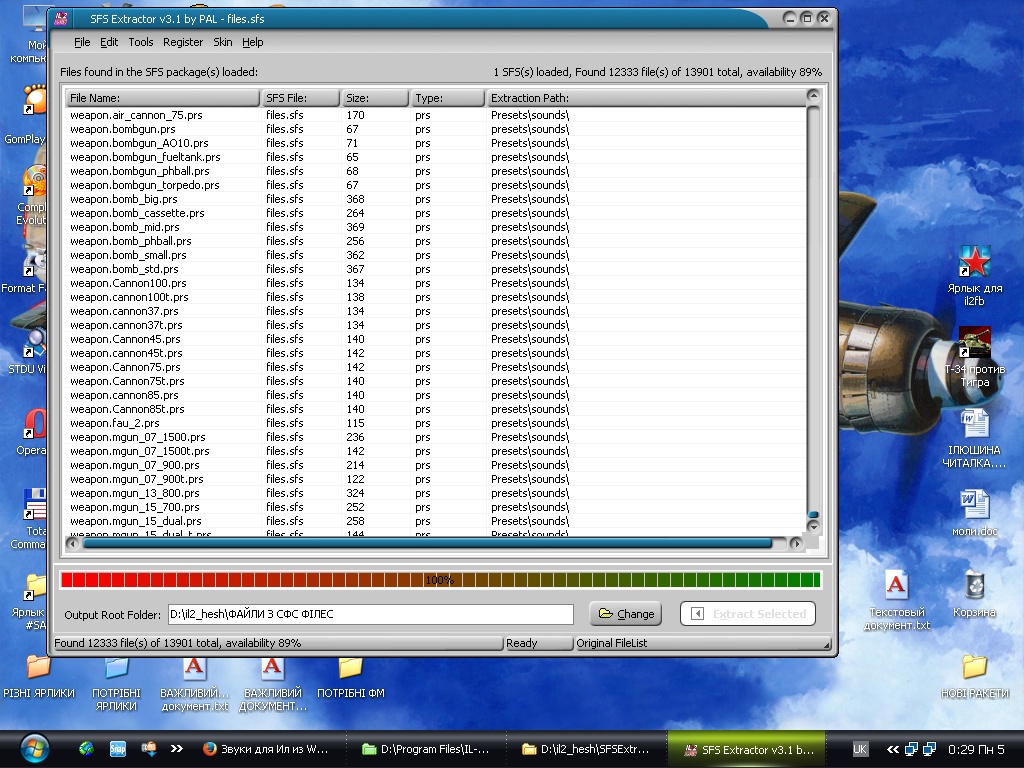
Task: Open the Т-34 против Тигра desktop icon
Action: (974, 357)
